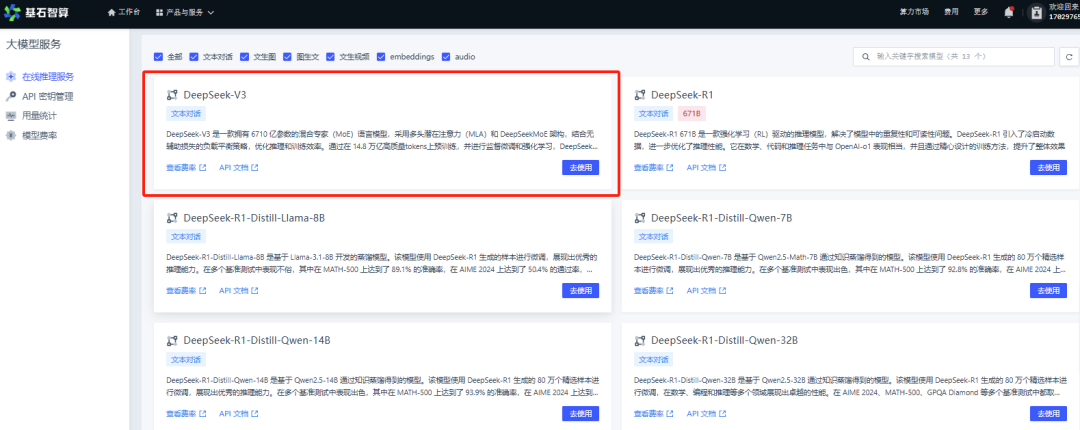
Task: Open 查看费率 for DeepSeek-R1-Distill-Qwen-7B
Action: (x=654, y=291)
